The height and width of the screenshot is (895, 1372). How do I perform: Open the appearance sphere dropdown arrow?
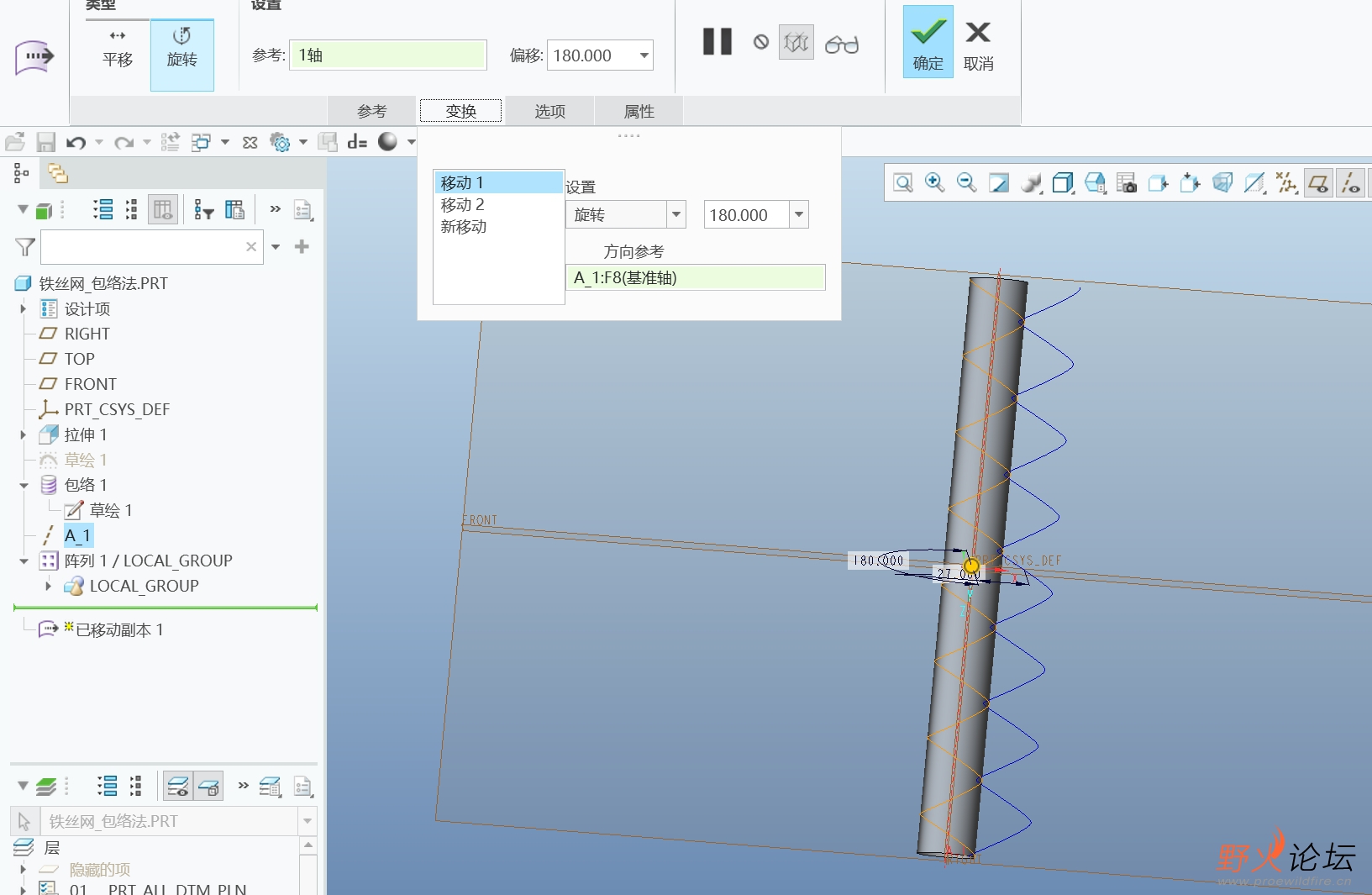point(412,142)
